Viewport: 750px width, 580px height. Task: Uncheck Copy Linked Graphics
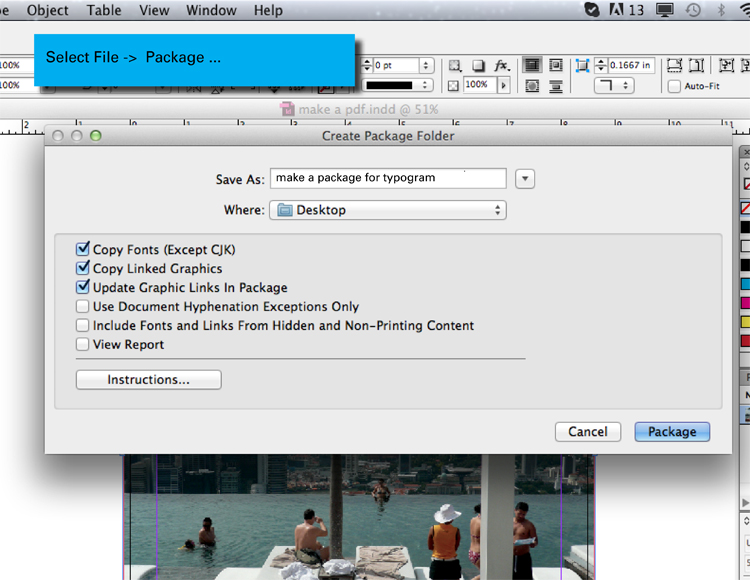(x=83, y=268)
